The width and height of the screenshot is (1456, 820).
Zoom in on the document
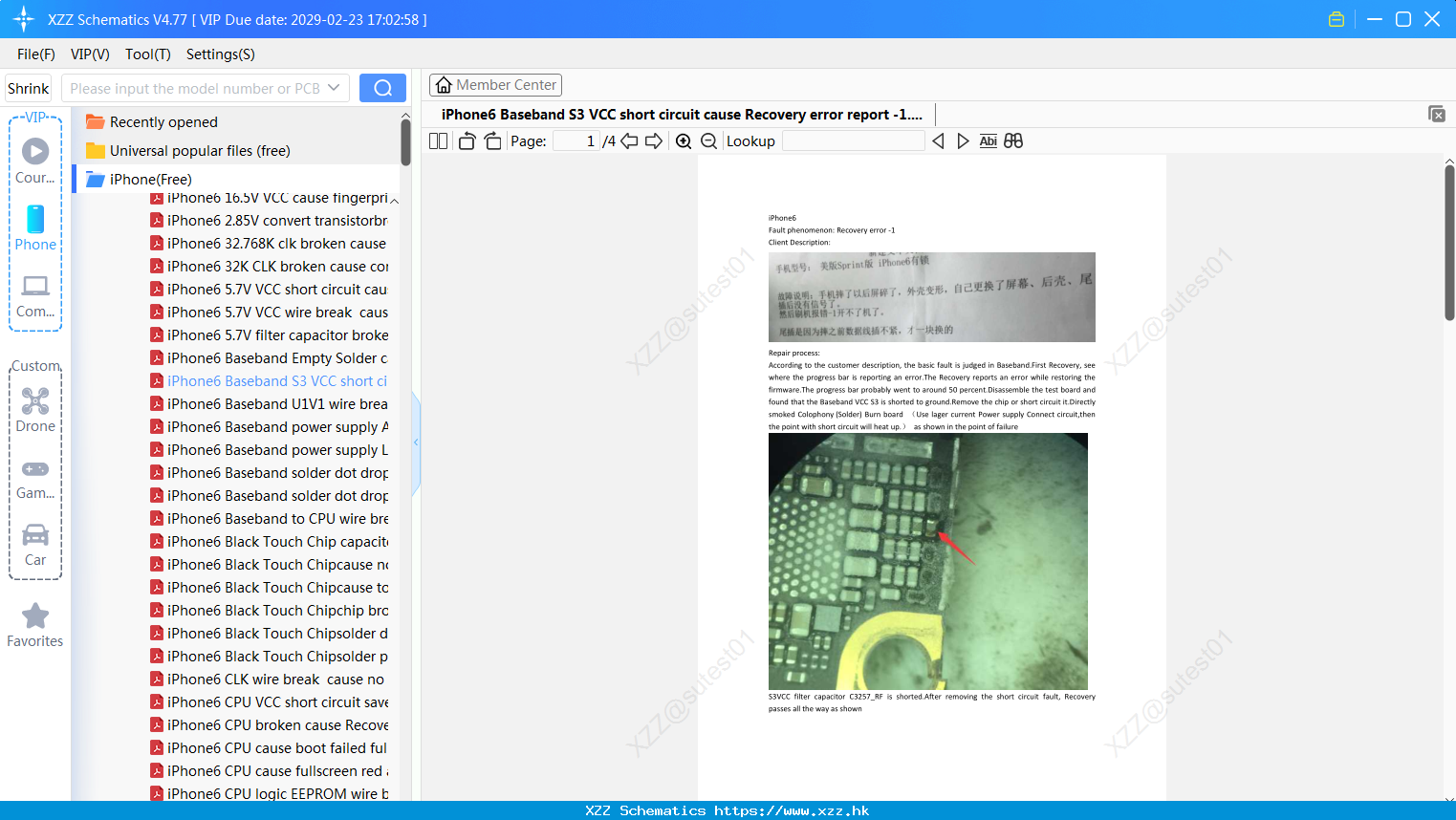tap(684, 141)
